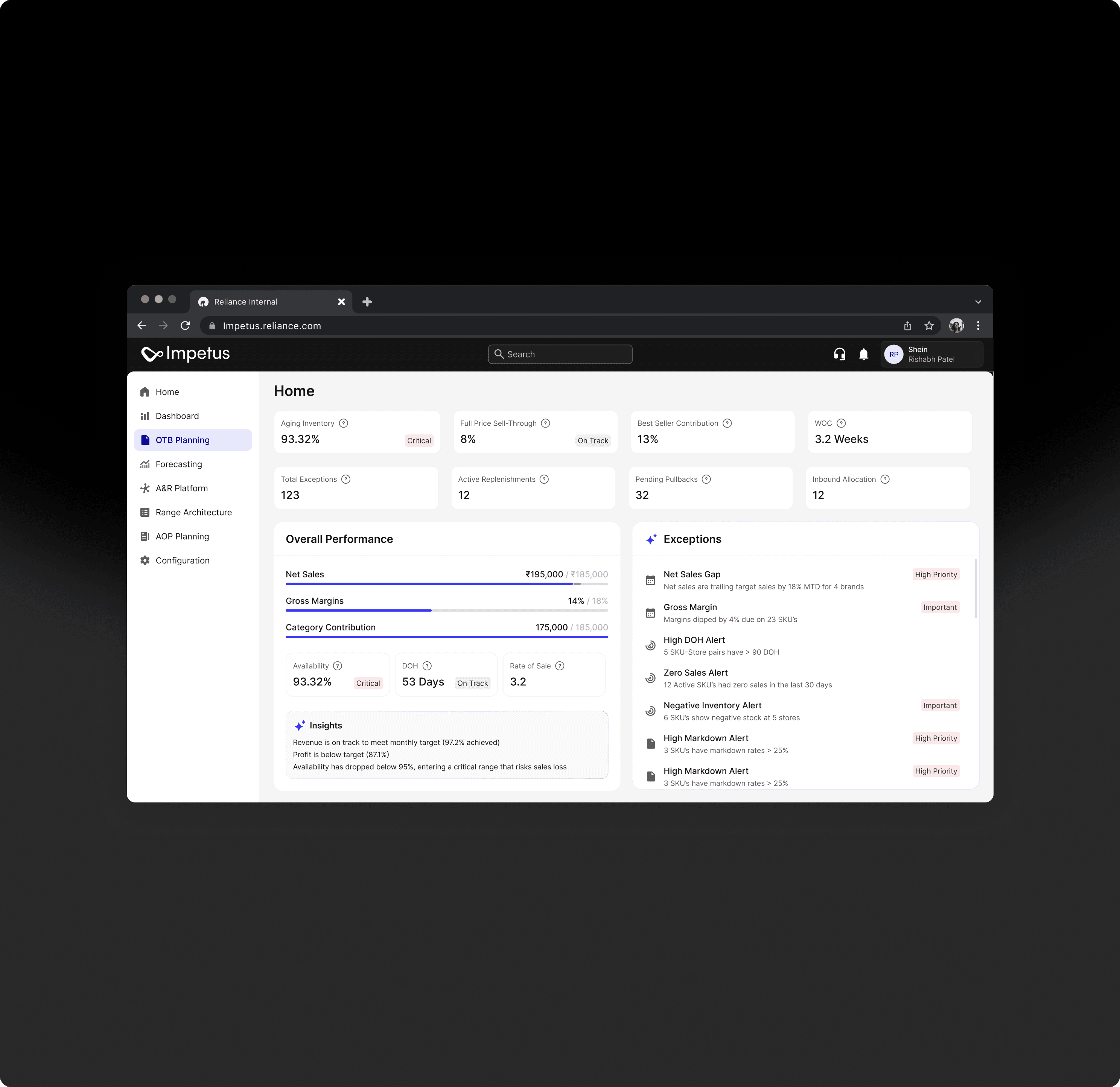Click the Aging Inventory help icon

[x=344, y=423]
